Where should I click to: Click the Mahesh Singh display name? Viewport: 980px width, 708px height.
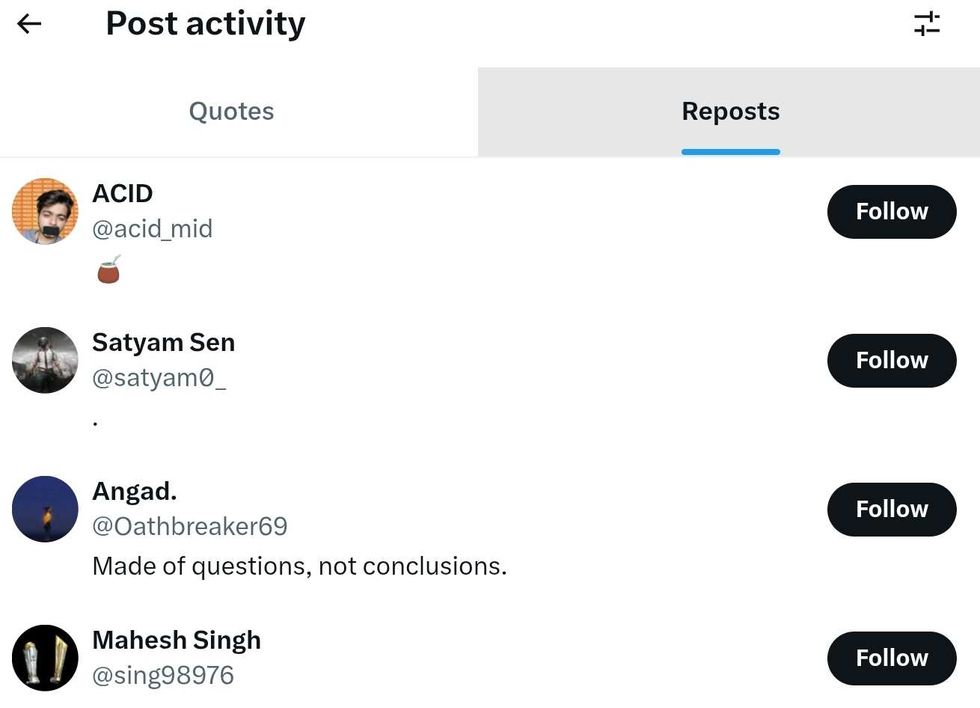point(176,640)
